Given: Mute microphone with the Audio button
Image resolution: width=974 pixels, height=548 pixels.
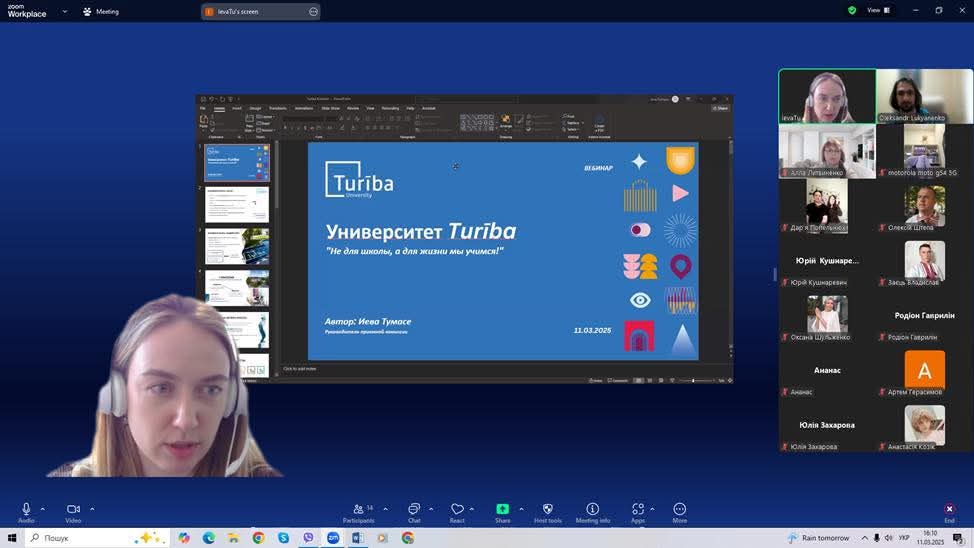Looking at the screenshot, I should click(x=26, y=512).
